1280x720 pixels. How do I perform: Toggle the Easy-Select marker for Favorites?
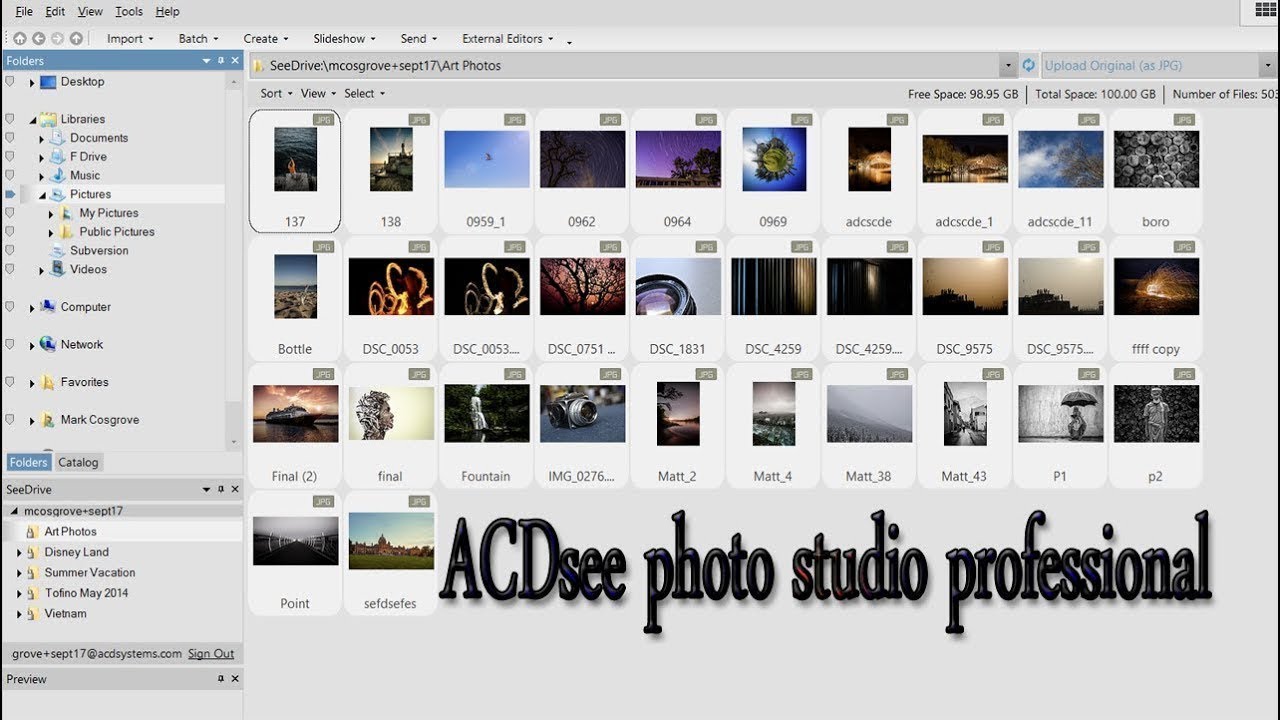coord(10,382)
